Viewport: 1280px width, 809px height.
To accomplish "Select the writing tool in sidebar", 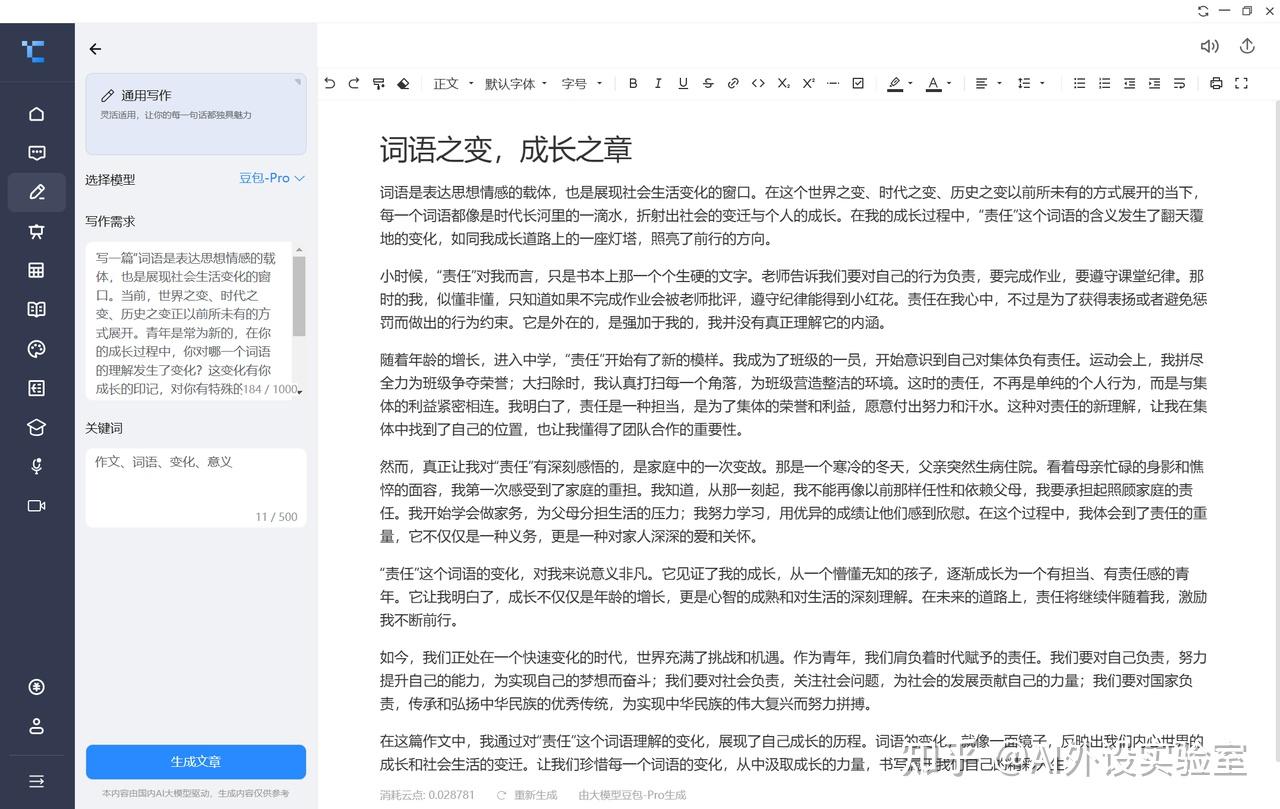I will click(37, 192).
